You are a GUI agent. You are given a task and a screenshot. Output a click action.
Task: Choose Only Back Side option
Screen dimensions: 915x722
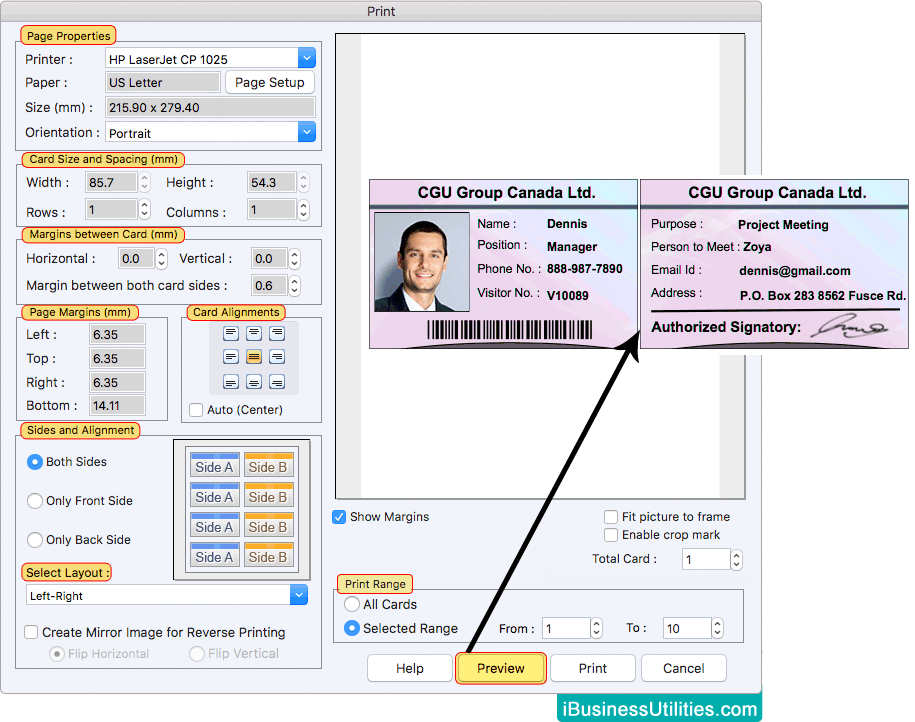(x=35, y=540)
